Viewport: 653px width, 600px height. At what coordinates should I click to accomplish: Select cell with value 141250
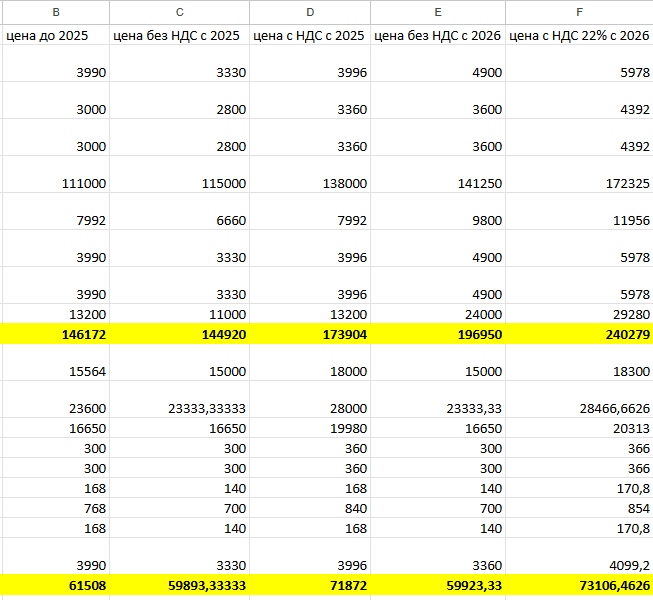[437, 184]
